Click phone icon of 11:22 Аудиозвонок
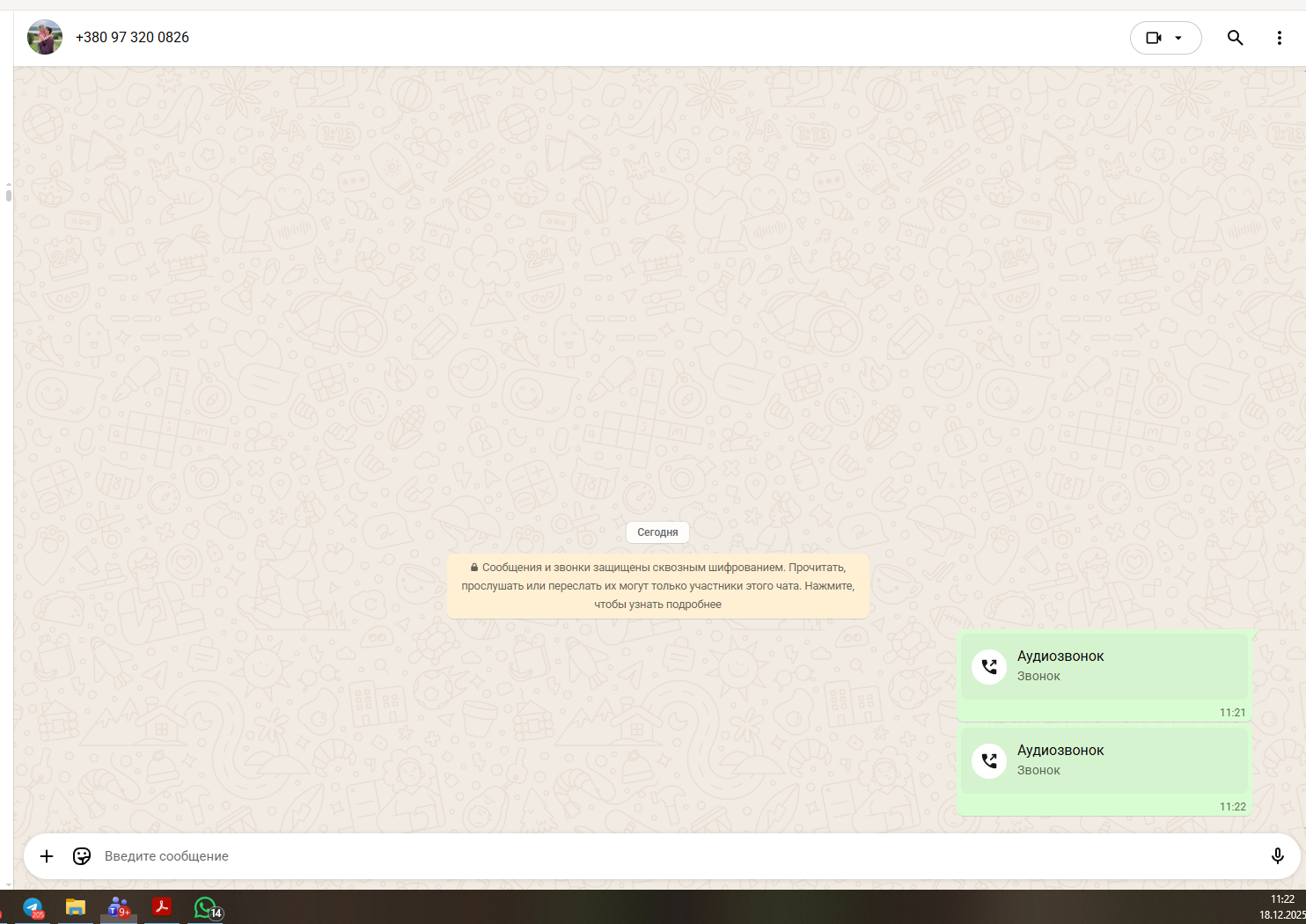The width and height of the screenshot is (1306, 924). (x=989, y=761)
